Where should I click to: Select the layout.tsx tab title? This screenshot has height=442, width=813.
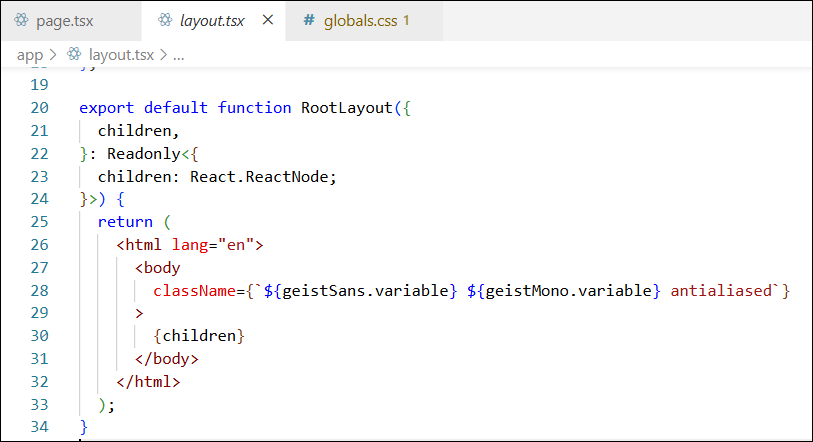(212, 20)
